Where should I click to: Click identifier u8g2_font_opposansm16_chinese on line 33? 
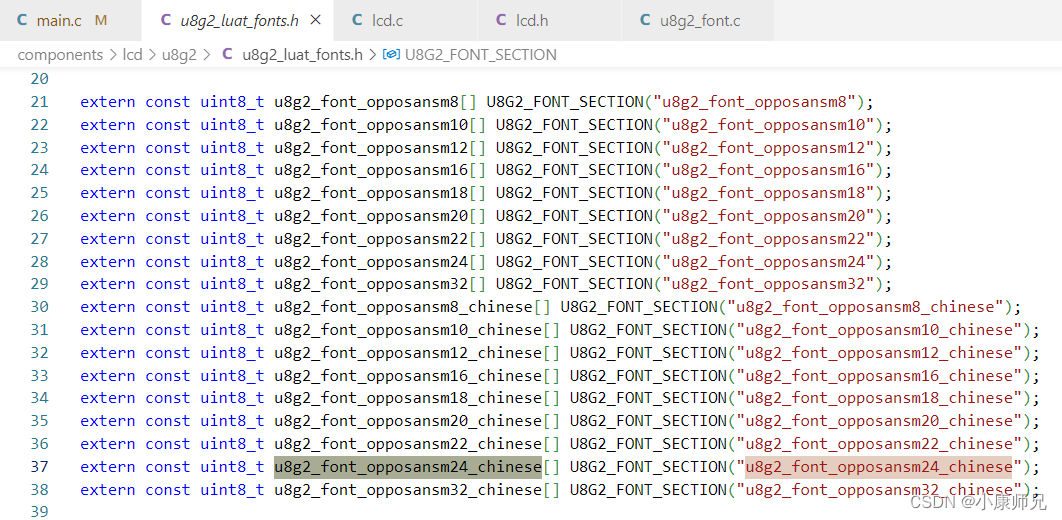pos(408,375)
